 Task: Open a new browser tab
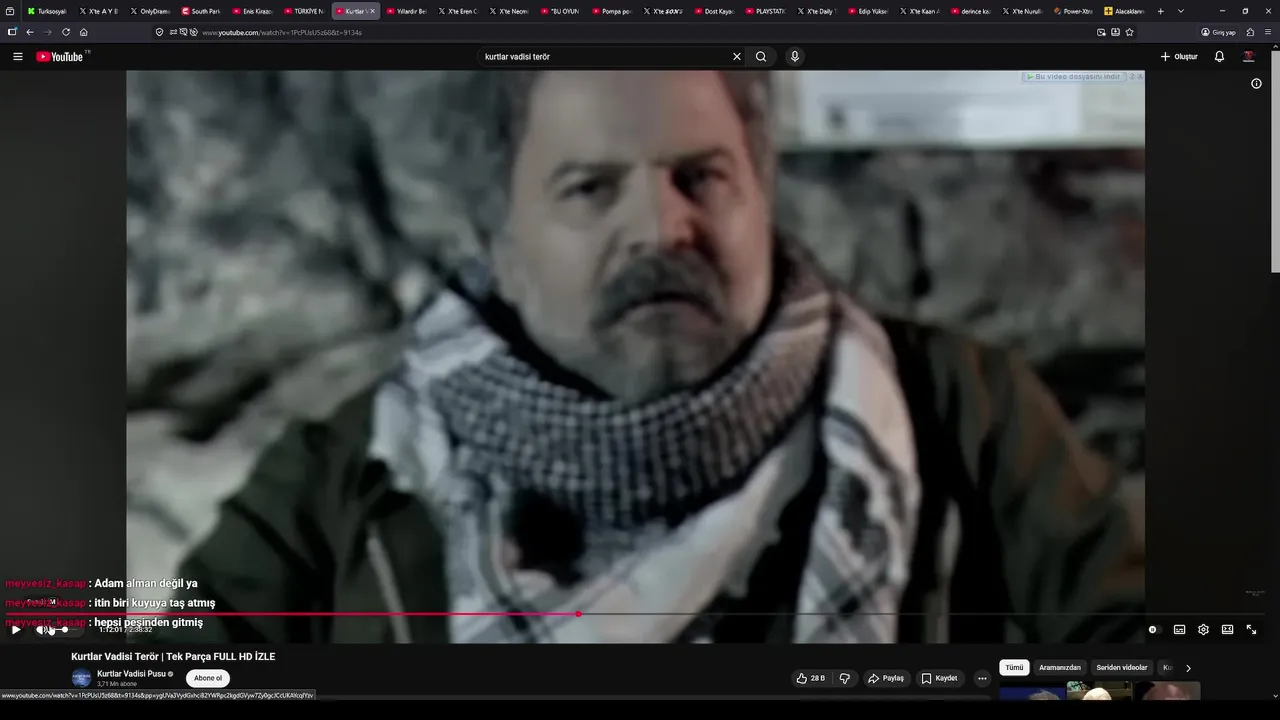[x=1160, y=11]
